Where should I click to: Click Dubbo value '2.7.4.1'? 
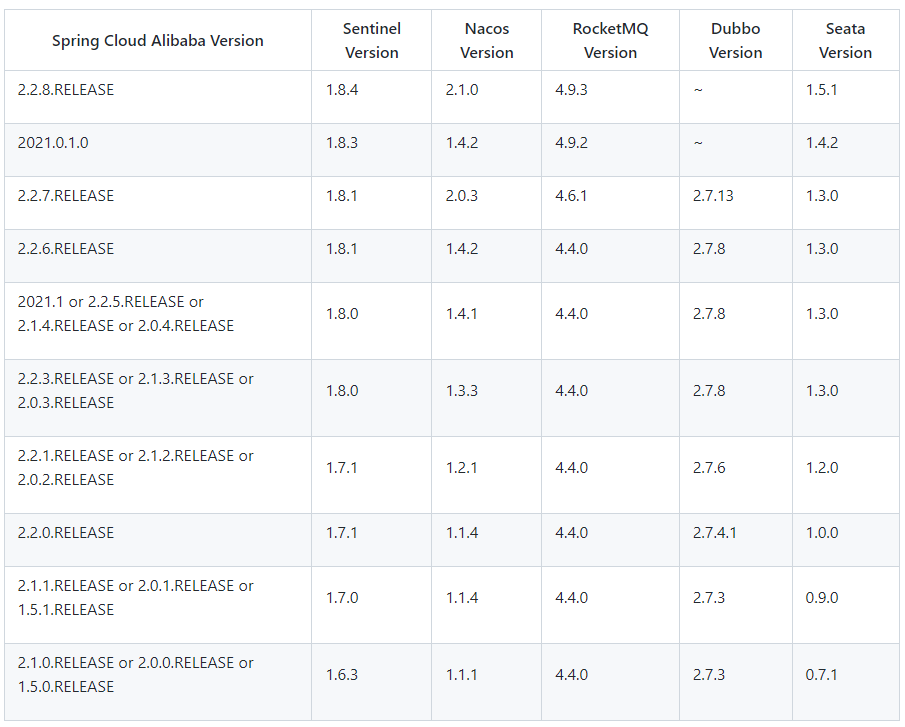[x=715, y=533]
